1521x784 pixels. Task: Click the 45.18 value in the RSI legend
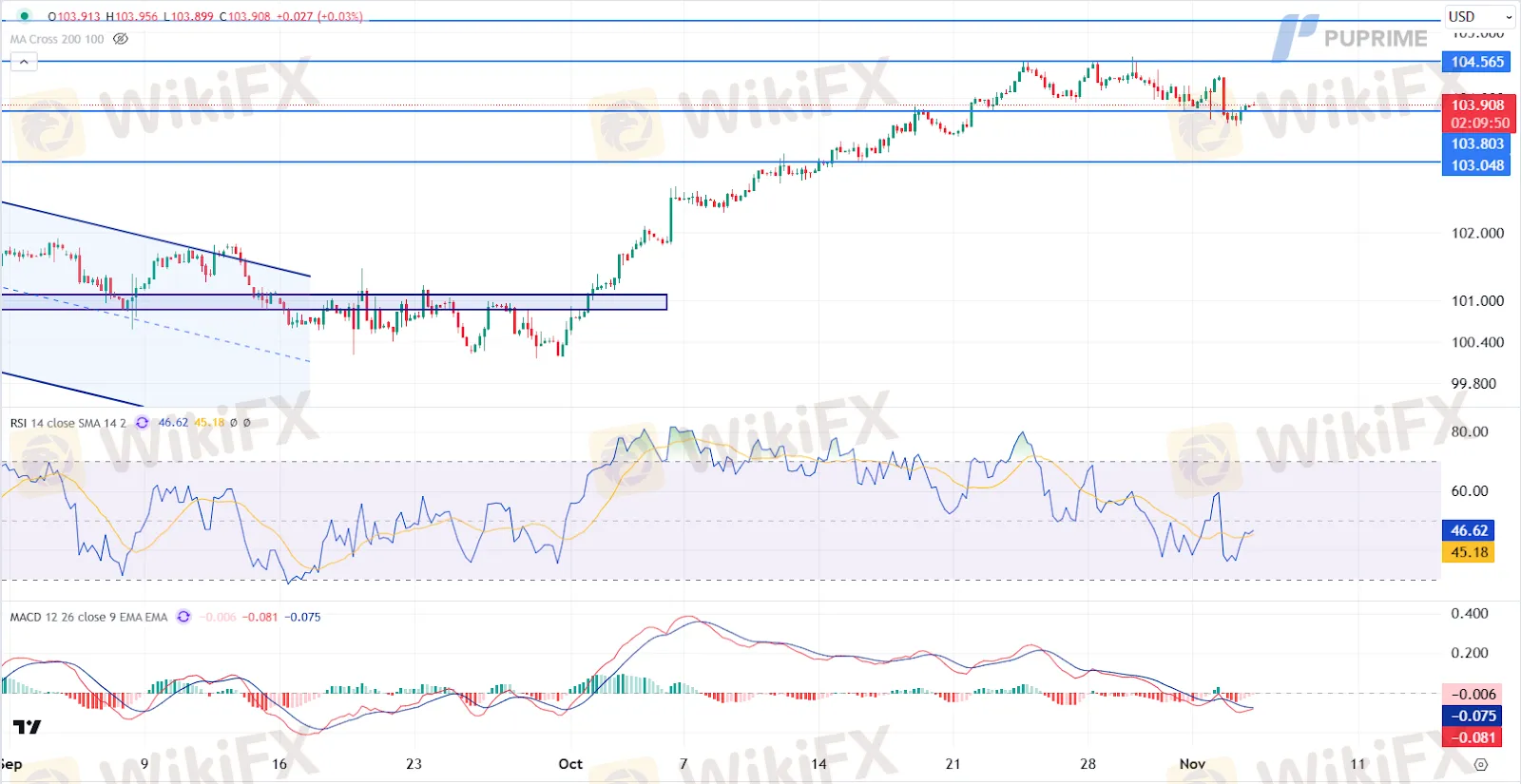pos(209,423)
